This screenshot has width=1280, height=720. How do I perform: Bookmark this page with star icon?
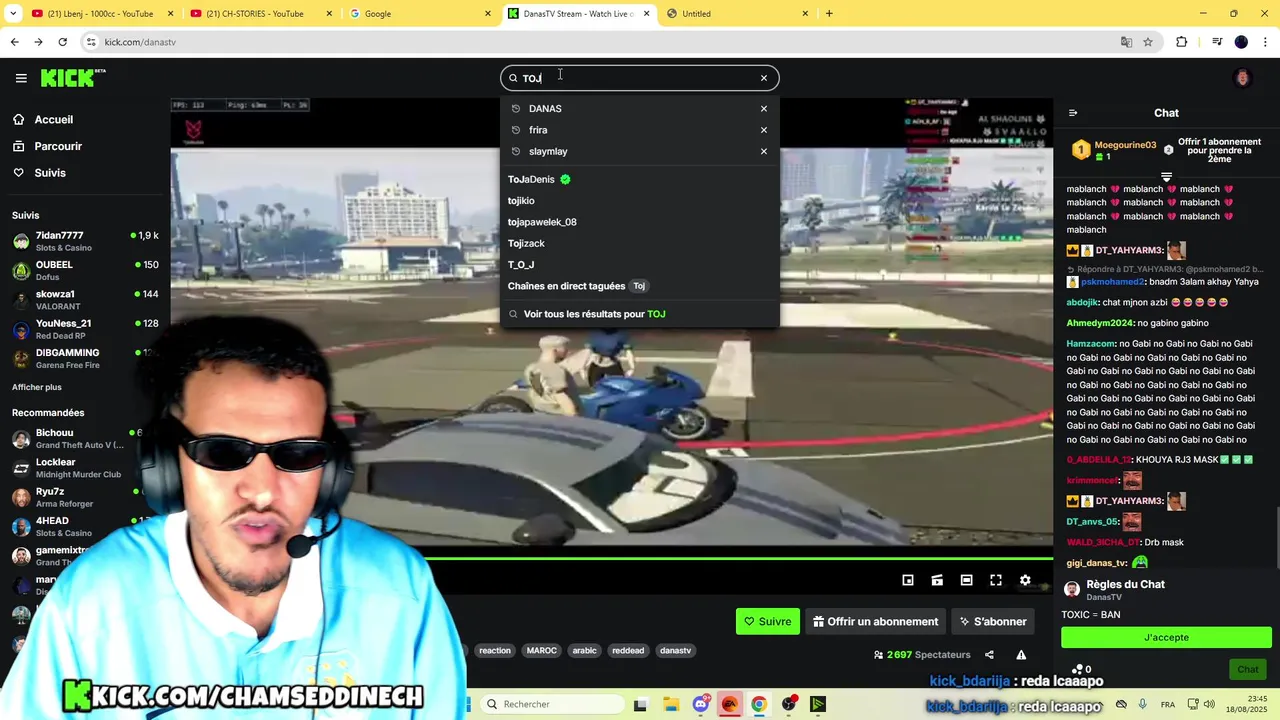tap(1148, 42)
